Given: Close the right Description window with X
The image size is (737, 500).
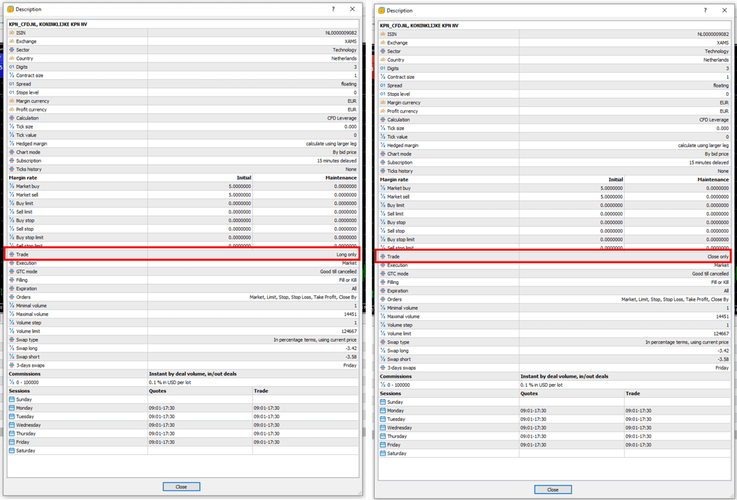Looking at the screenshot, I should coord(724,10).
